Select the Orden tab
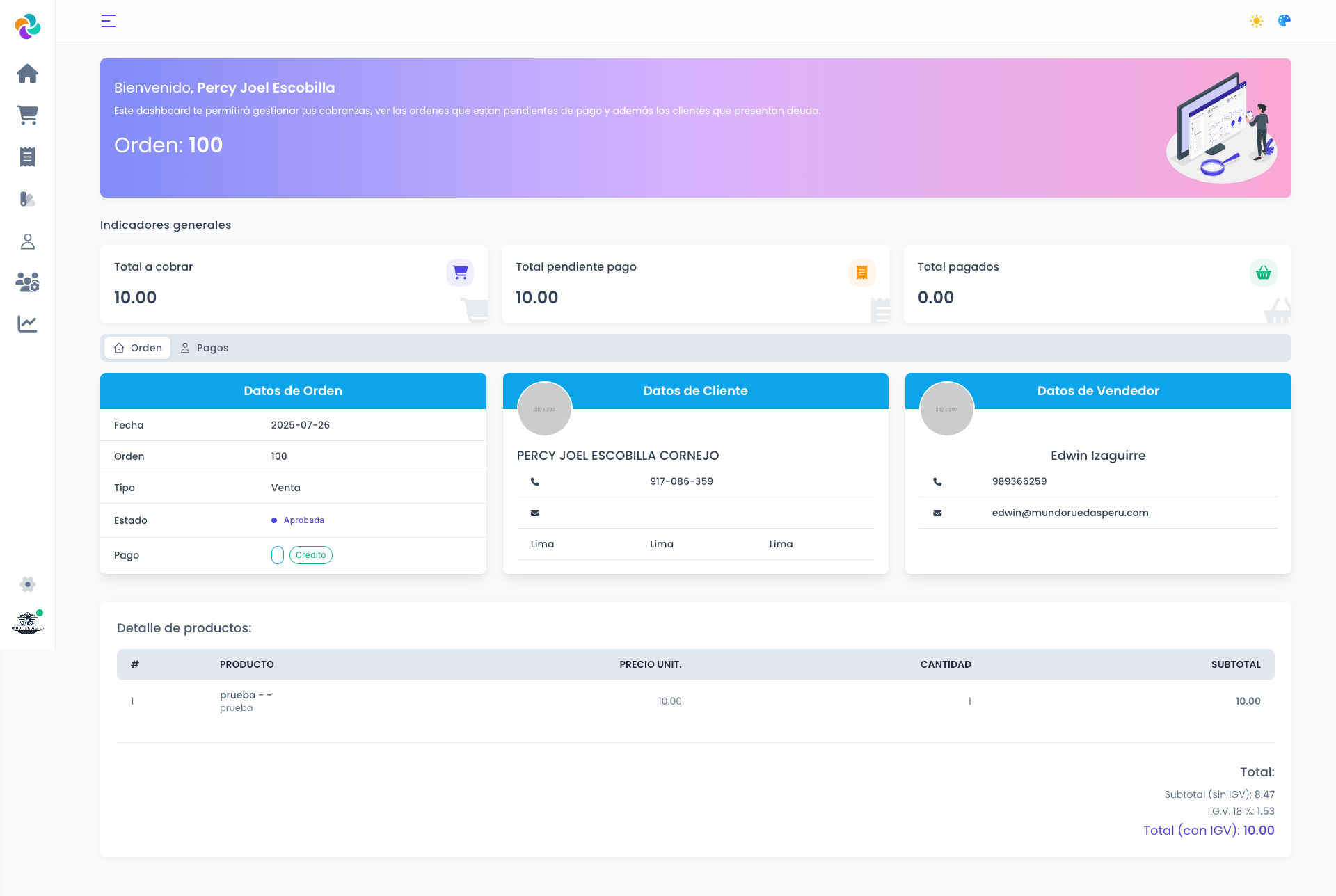1336x896 pixels. [x=138, y=348]
